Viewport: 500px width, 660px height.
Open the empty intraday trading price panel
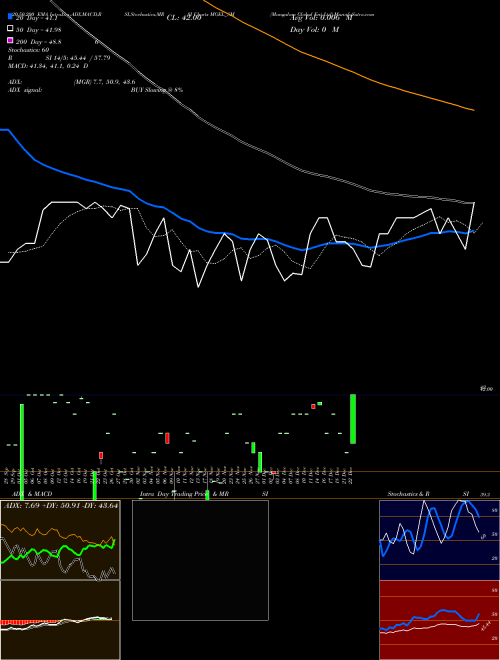tap(200, 560)
